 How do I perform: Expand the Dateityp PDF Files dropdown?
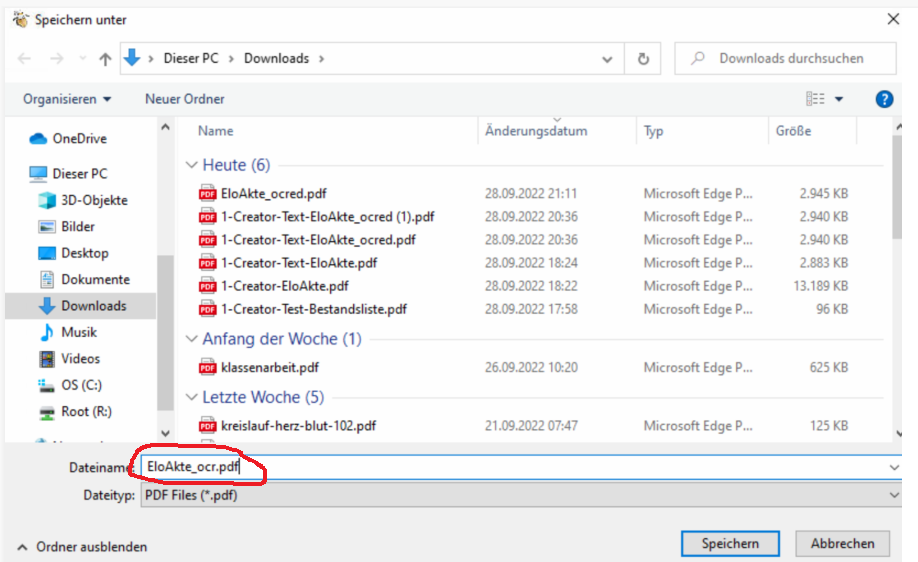pyautogui.click(x=893, y=495)
